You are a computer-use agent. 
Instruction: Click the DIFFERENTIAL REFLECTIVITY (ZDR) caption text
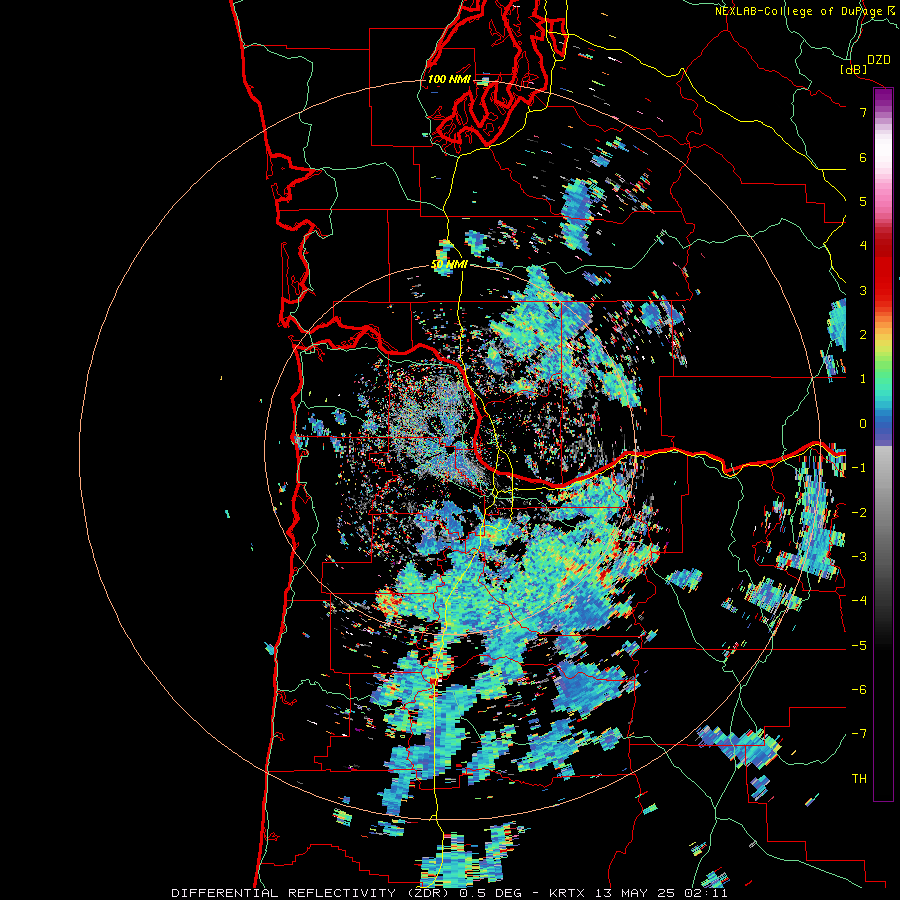point(310,893)
